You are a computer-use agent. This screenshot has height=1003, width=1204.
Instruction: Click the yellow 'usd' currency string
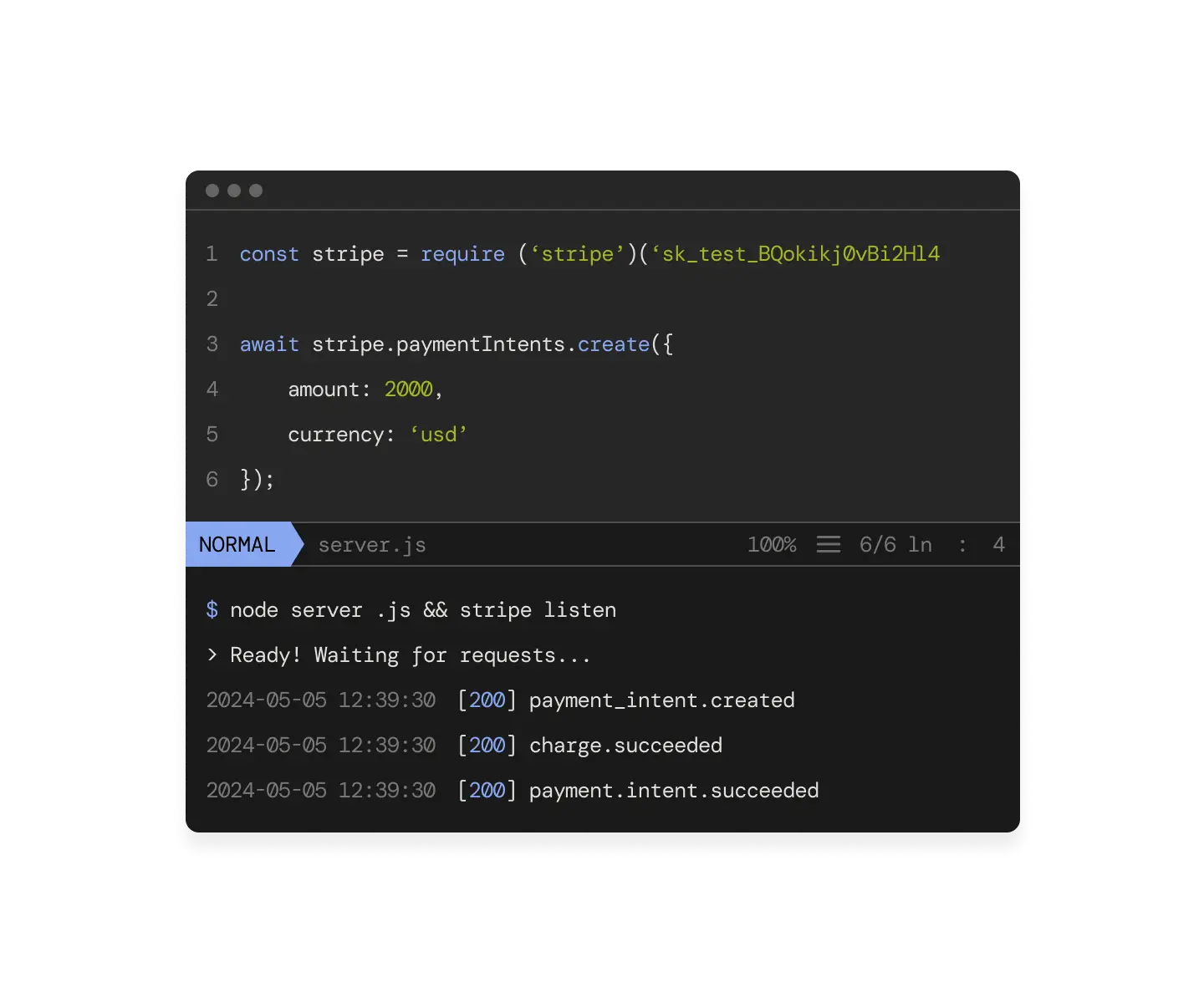(x=437, y=434)
